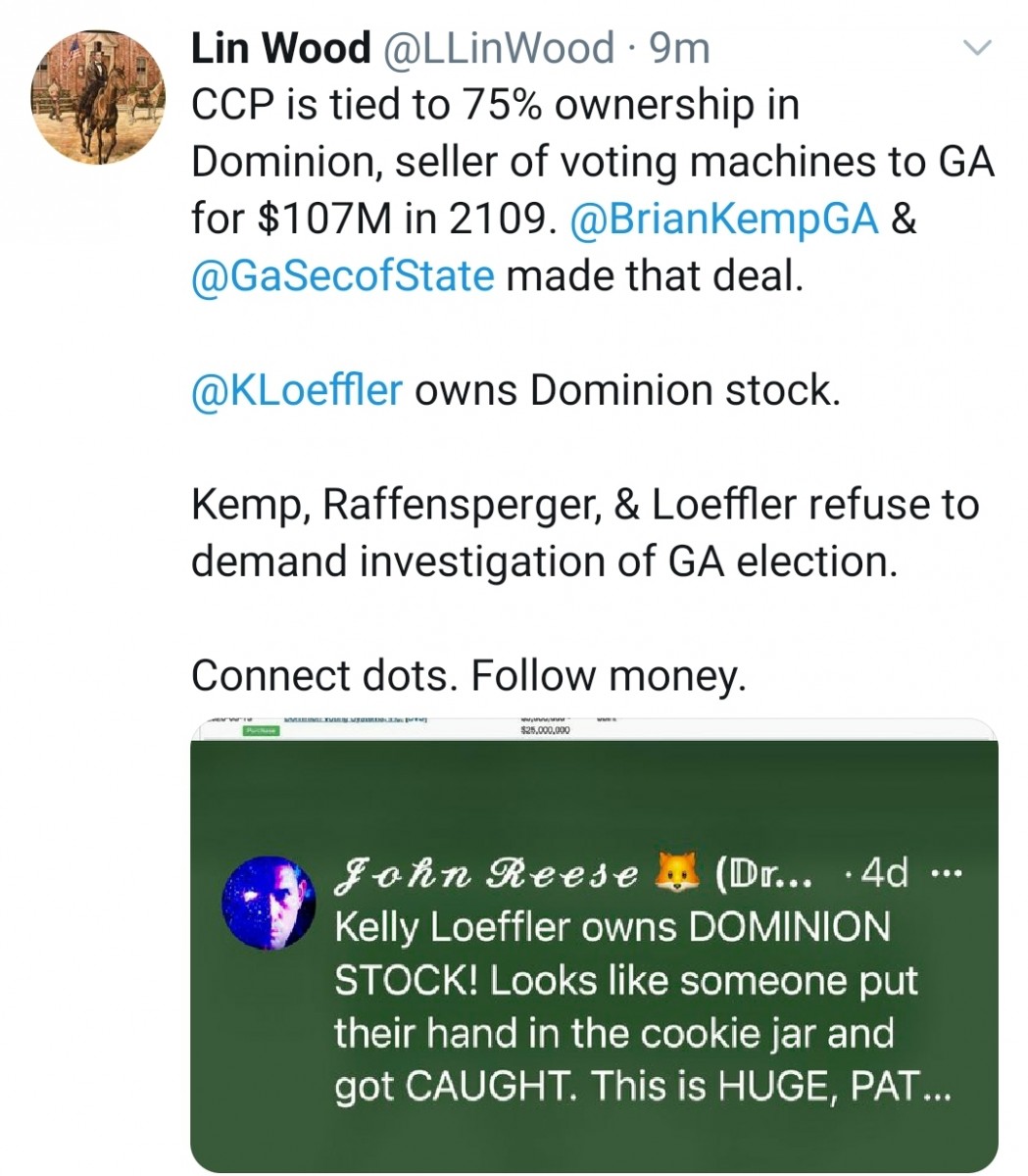Click the @LLinWood handle

495,47
